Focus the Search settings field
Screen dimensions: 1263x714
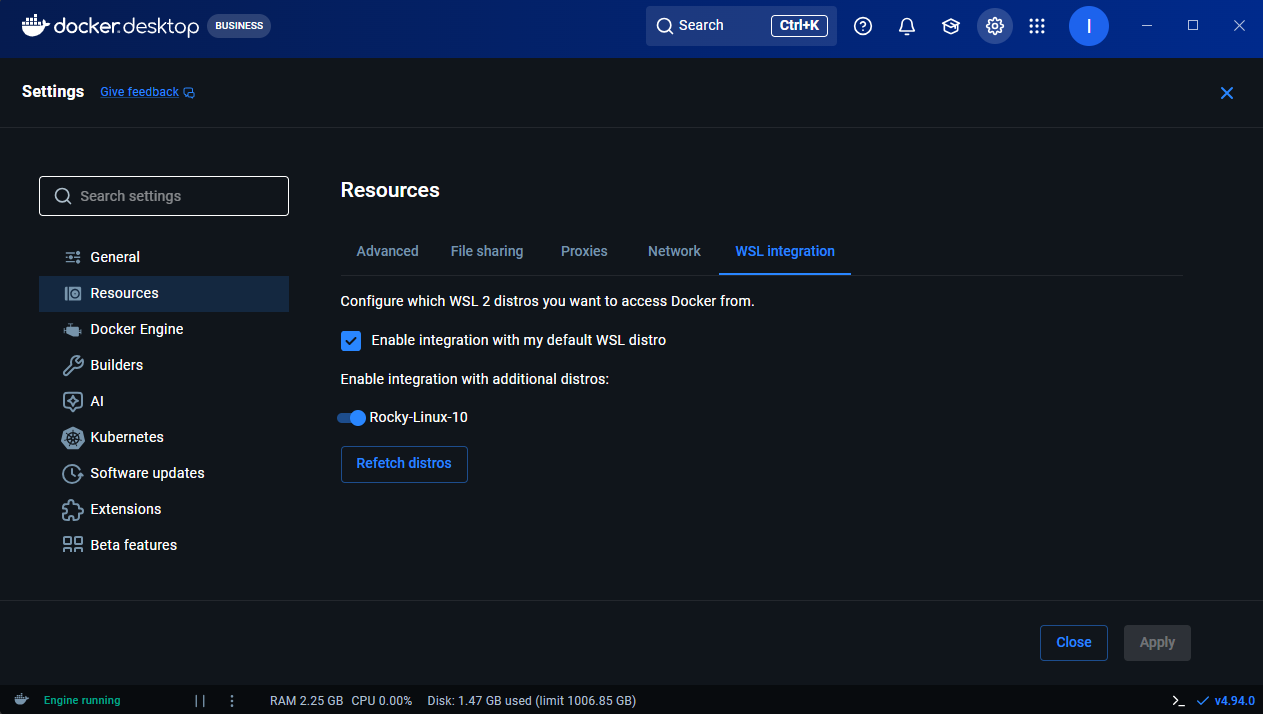[x=164, y=196]
